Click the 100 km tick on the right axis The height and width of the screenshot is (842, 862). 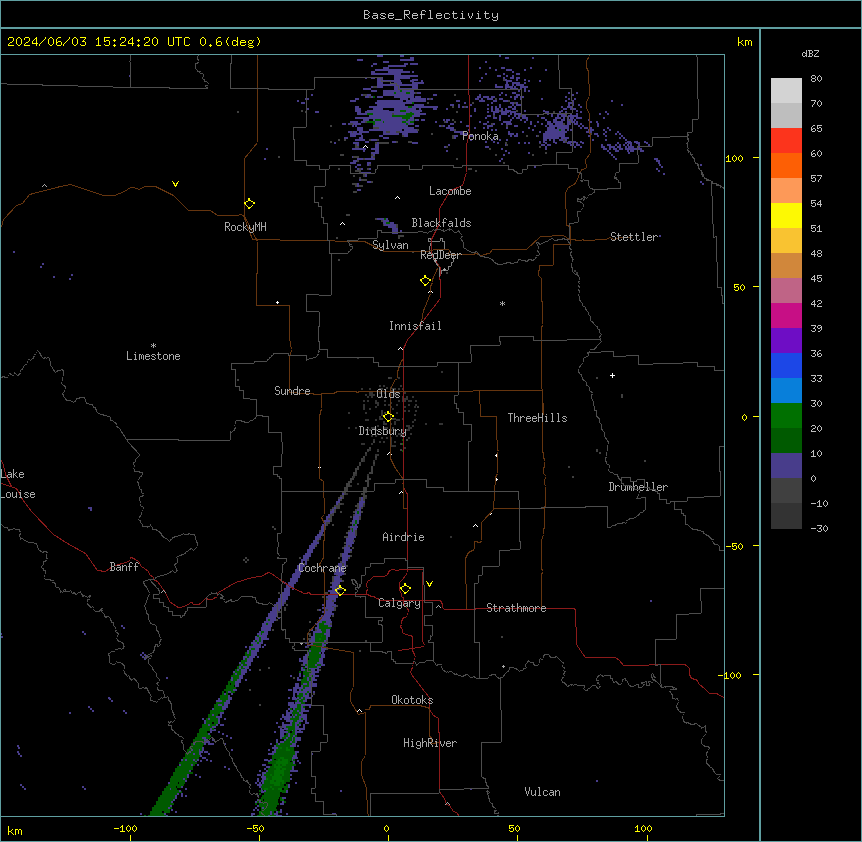click(734, 158)
